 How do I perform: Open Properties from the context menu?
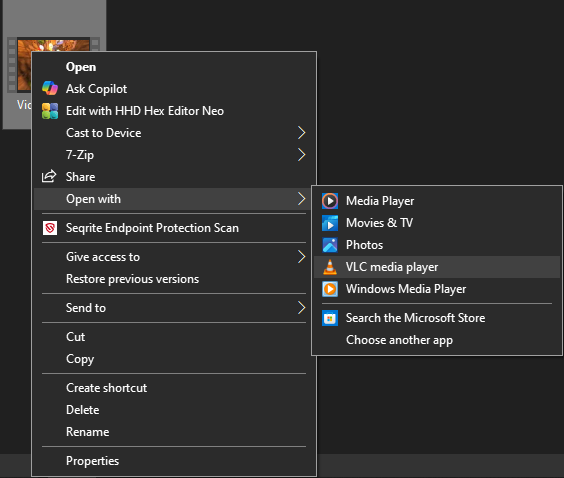coord(174,461)
